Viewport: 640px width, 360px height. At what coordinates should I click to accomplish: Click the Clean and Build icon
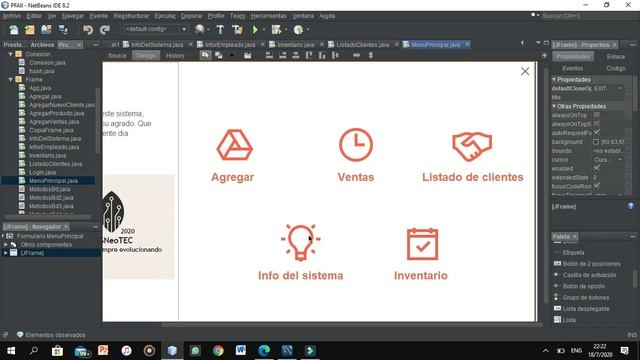[237, 30]
